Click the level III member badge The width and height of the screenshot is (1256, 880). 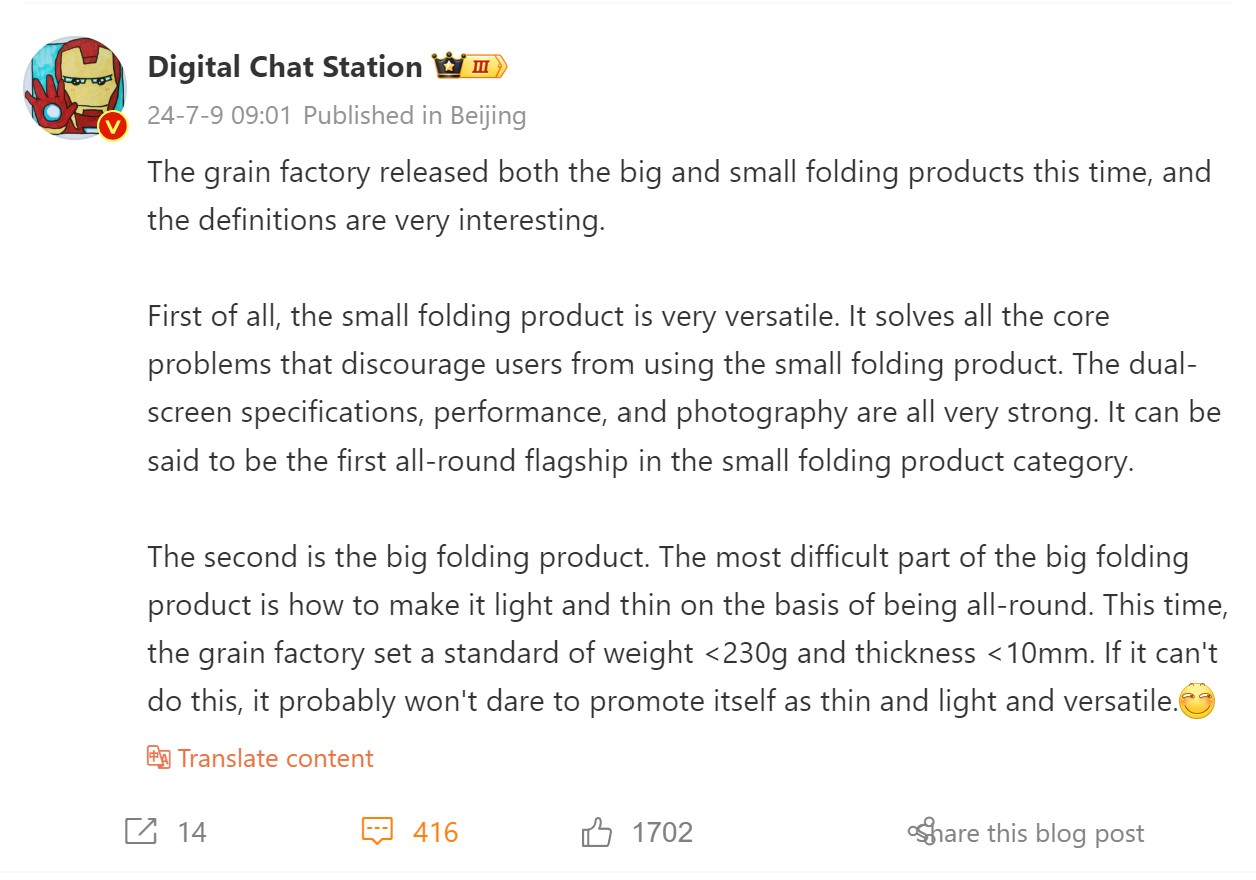pyautogui.click(x=484, y=67)
